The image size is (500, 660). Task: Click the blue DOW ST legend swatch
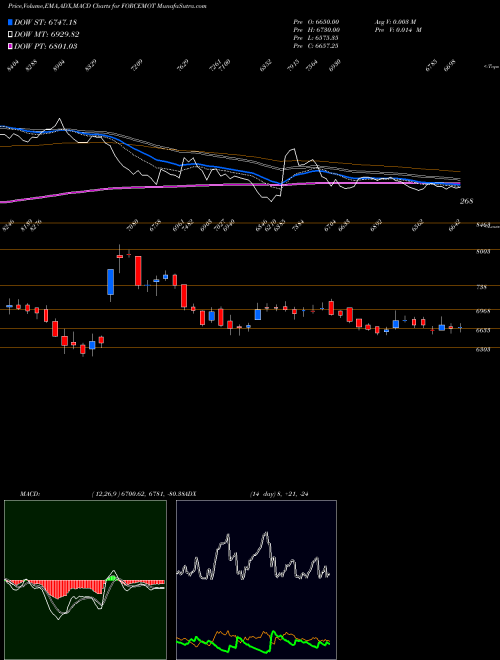pyautogui.click(x=11, y=22)
